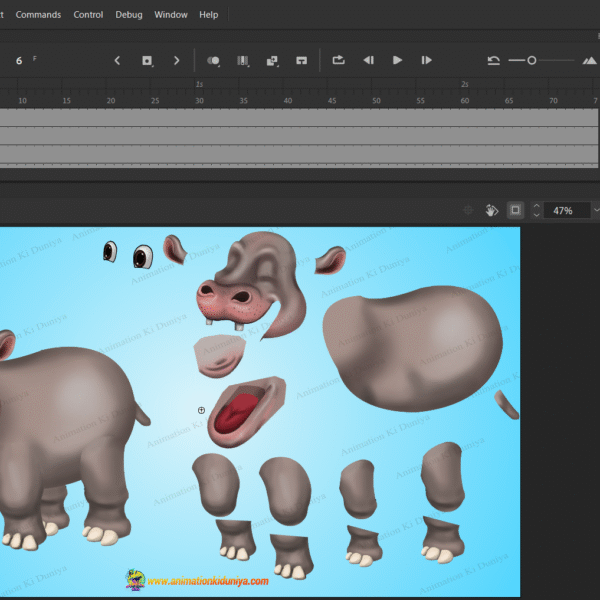Viewport: 600px width, 600px height.
Task: Select the hippo head with nostrils
Action: click(x=251, y=285)
